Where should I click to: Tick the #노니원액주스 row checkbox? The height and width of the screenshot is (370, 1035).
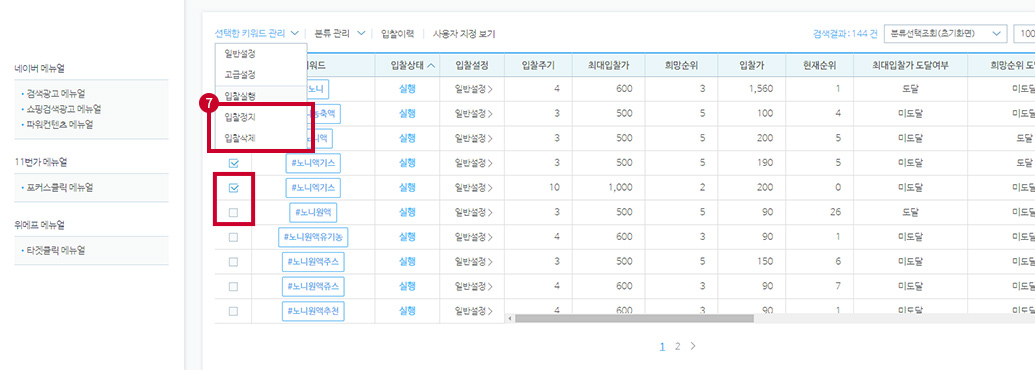click(233, 262)
